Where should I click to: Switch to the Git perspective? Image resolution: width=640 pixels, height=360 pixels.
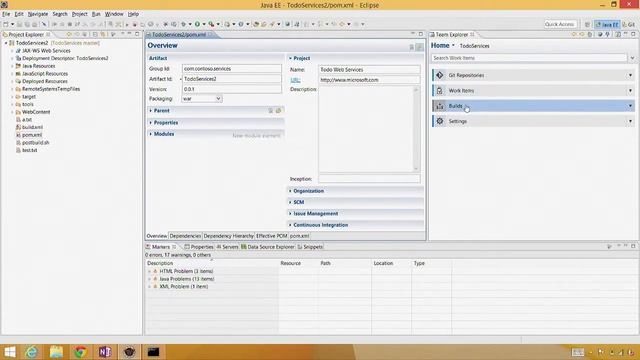[x=629, y=24]
